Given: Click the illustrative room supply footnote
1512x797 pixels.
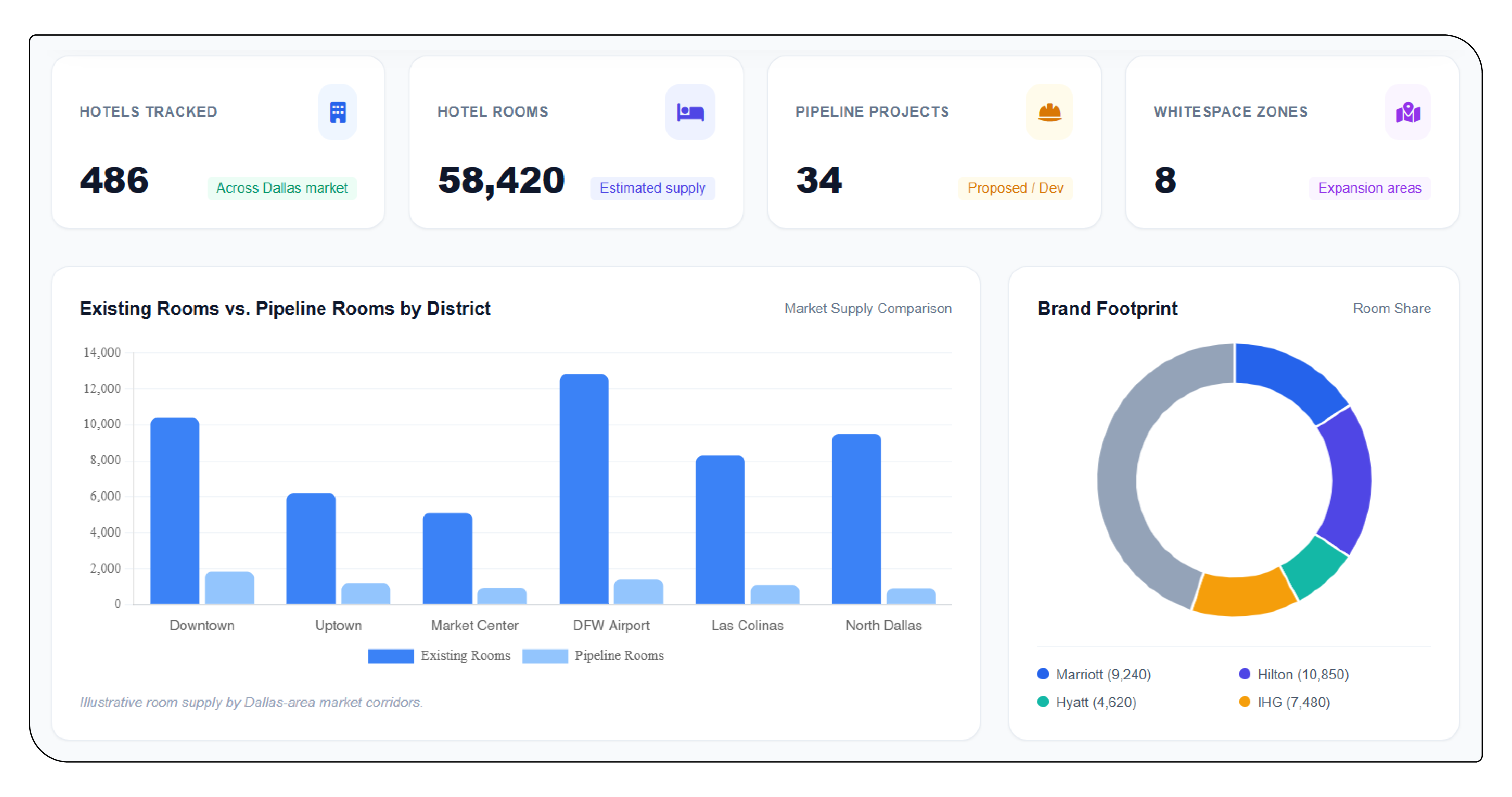Looking at the screenshot, I should 251,702.
